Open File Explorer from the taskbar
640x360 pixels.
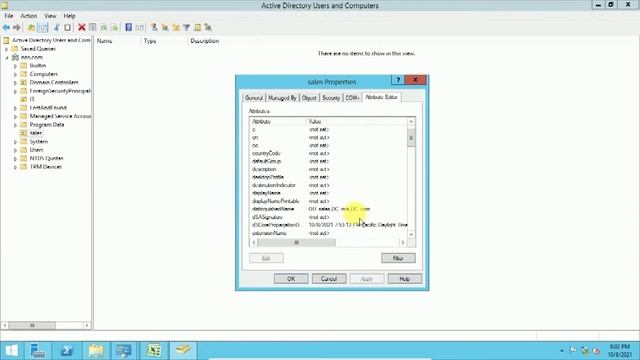point(96,351)
